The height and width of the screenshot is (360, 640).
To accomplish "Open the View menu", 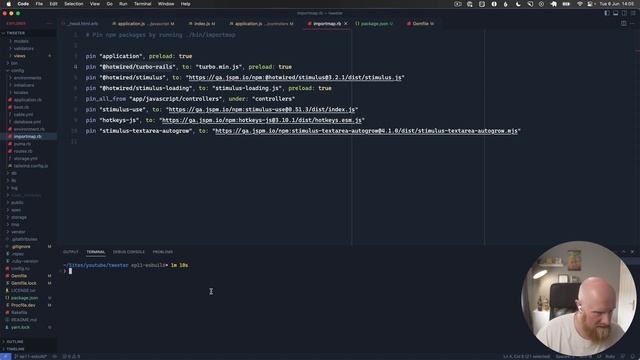I will click(x=95, y=4).
